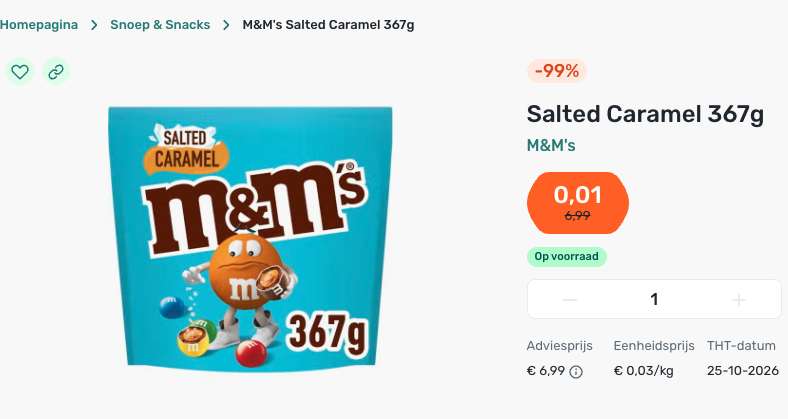Go to Homepagina breadcrumb
This screenshot has width=788, height=419.
click(39, 25)
